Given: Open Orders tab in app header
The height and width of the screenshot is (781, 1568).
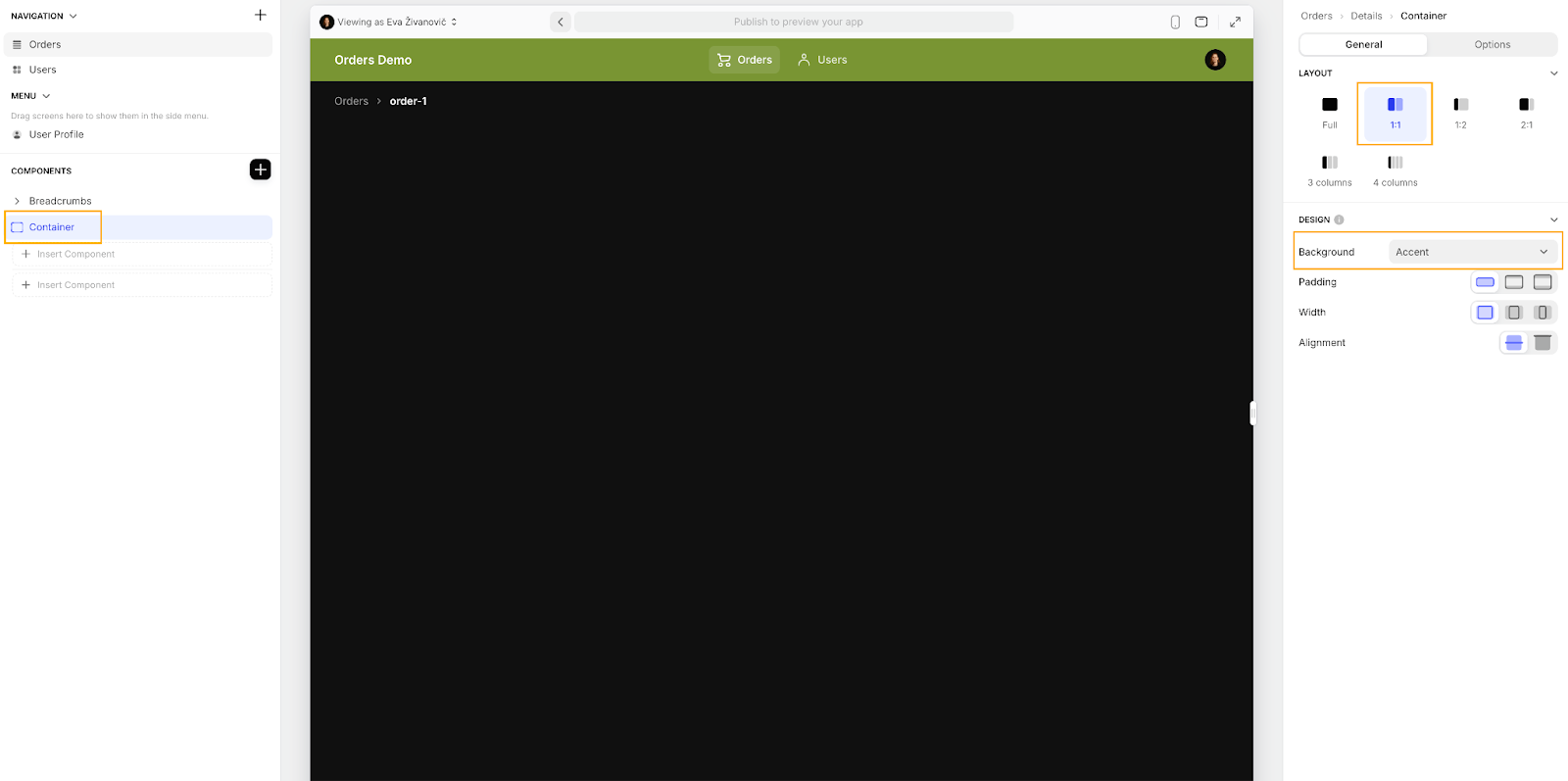Looking at the screenshot, I should tap(744, 60).
